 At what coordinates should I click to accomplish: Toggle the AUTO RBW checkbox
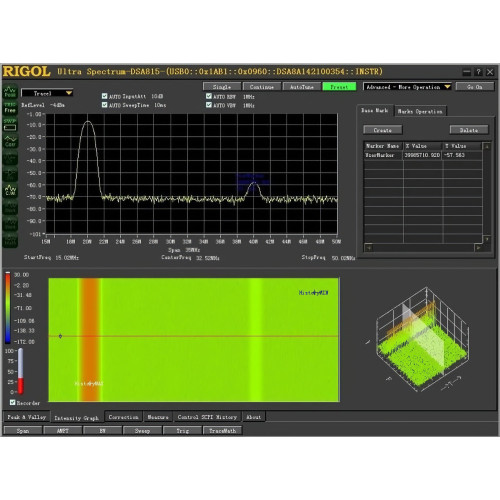tap(209, 96)
